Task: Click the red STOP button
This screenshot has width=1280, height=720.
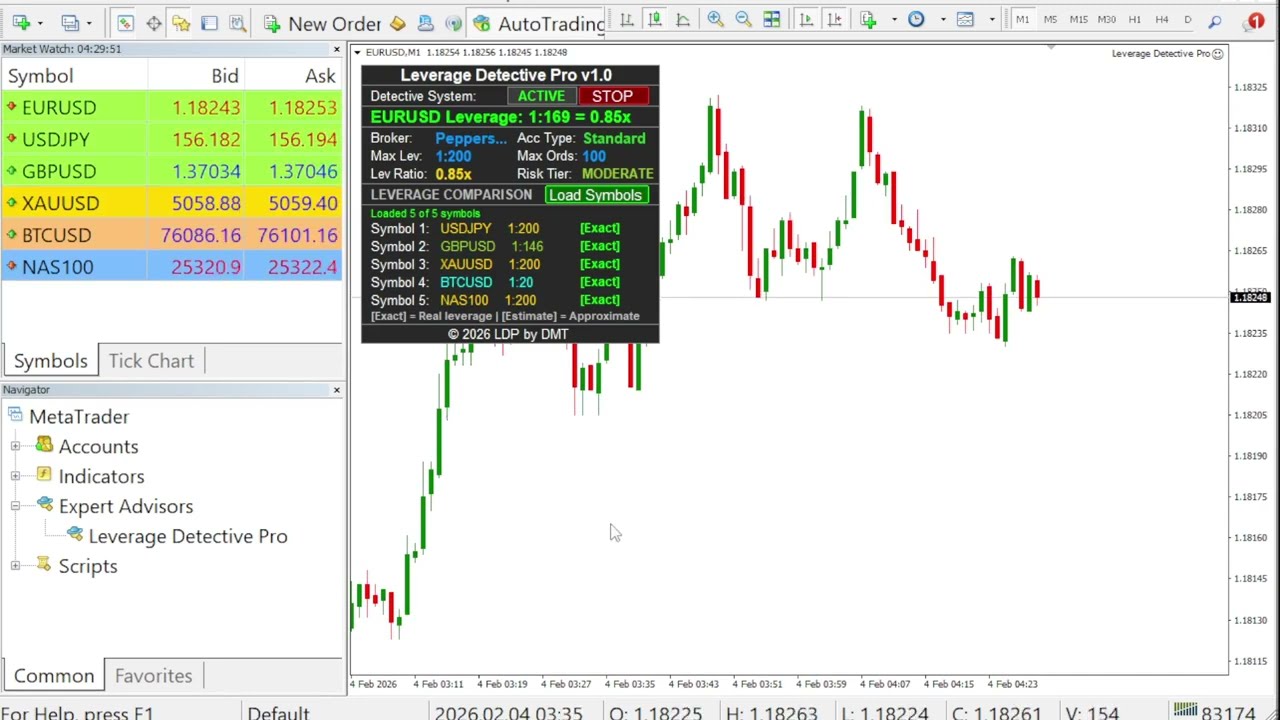Action: click(612, 96)
